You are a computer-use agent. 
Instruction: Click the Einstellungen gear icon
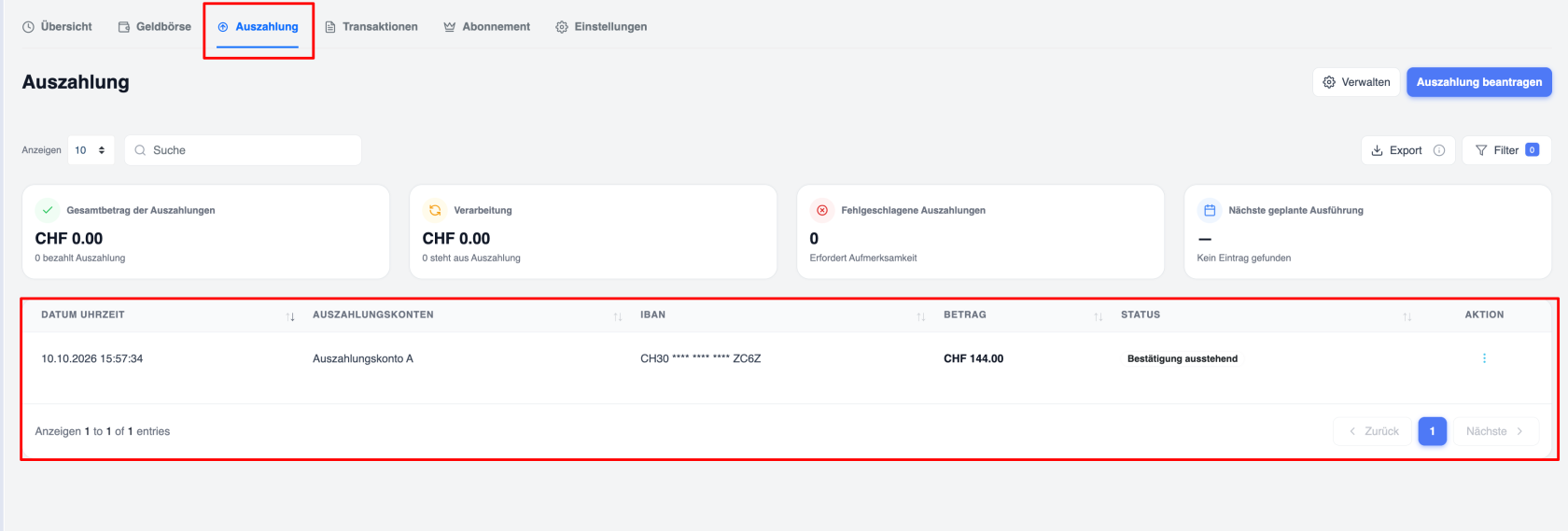tap(562, 27)
